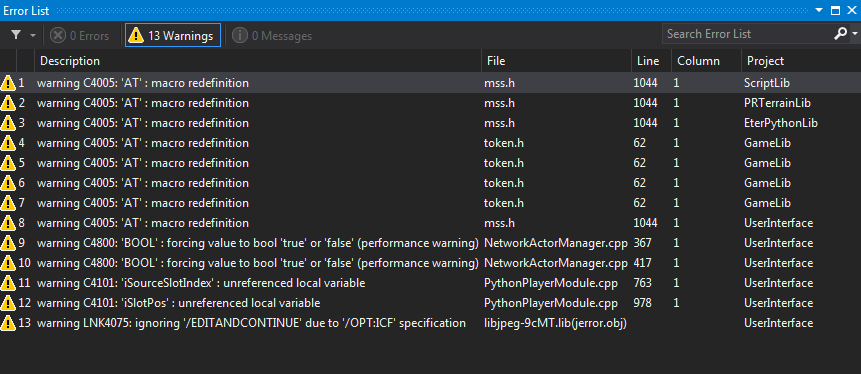The image size is (861, 374).
Task: Click warning icon of row 9
Action: click(x=8, y=243)
